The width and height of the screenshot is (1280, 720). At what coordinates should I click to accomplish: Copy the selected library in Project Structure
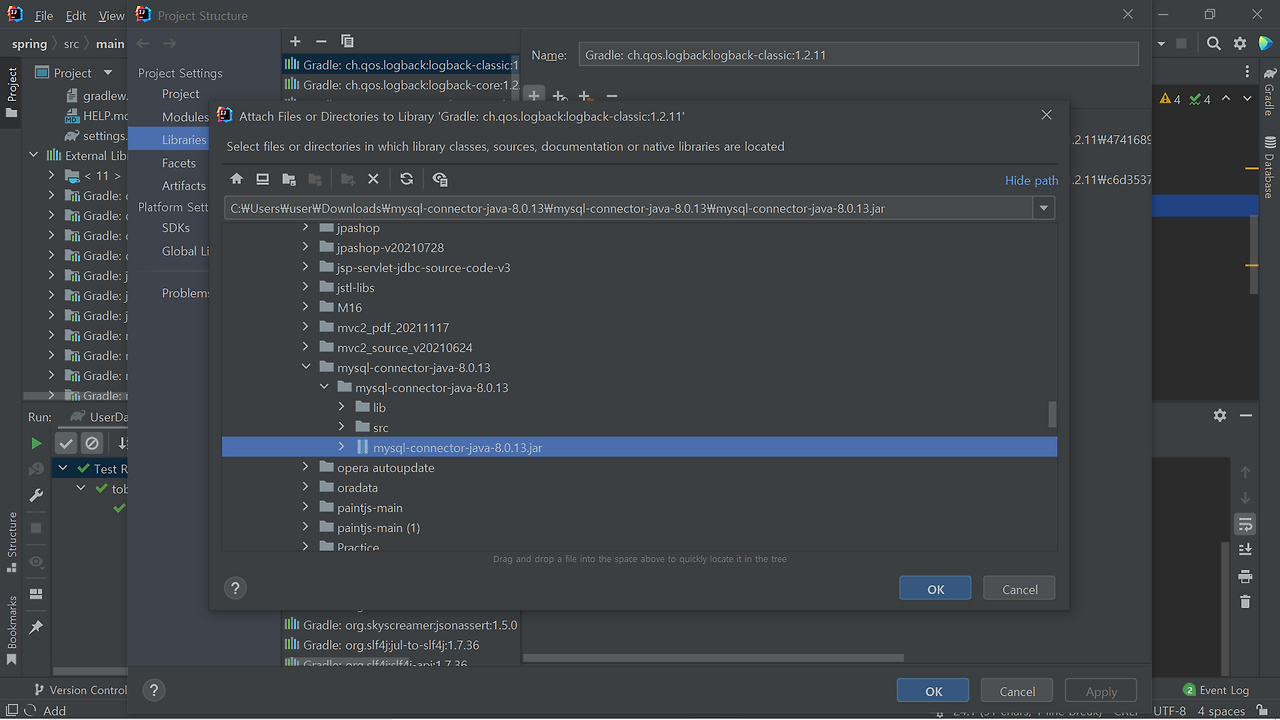click(x=347, y=41)
